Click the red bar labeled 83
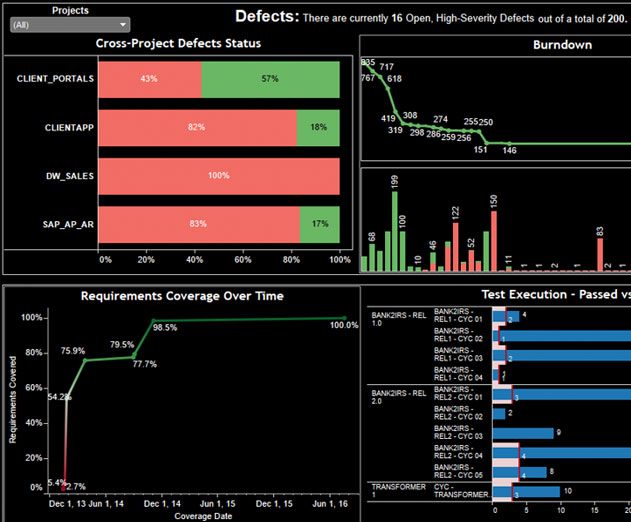Screen dimensions: 631x522 (600, 255)
